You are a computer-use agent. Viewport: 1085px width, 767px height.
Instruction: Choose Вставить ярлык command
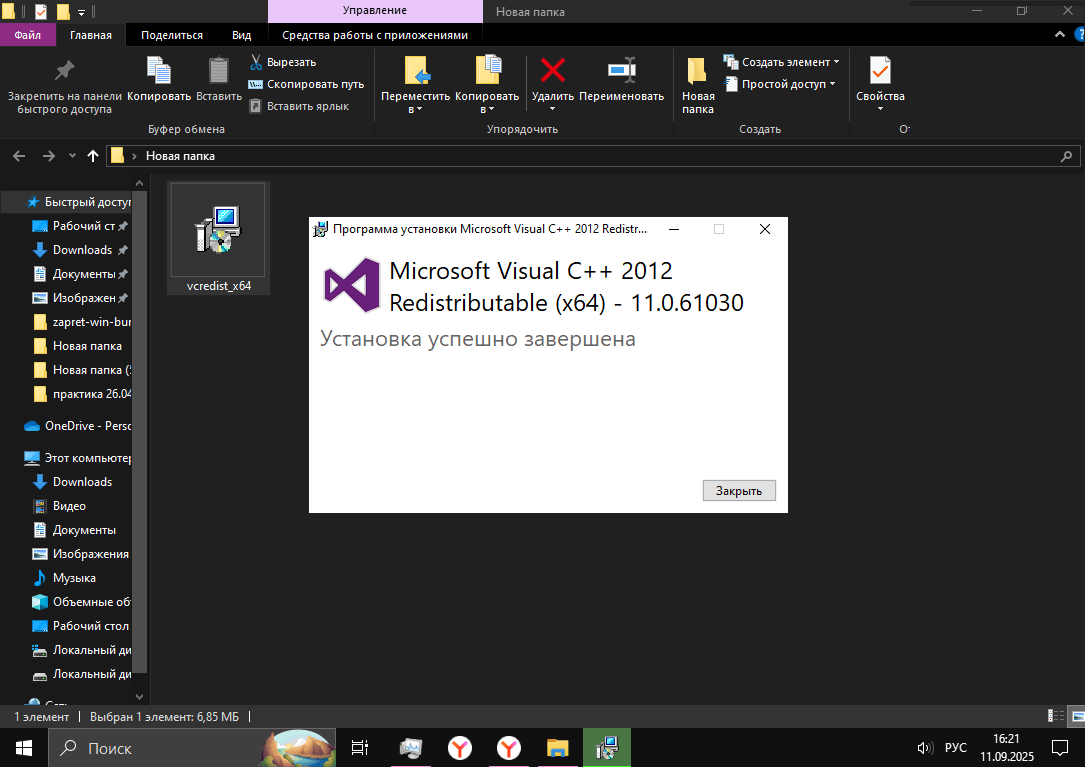coord(299,107)
